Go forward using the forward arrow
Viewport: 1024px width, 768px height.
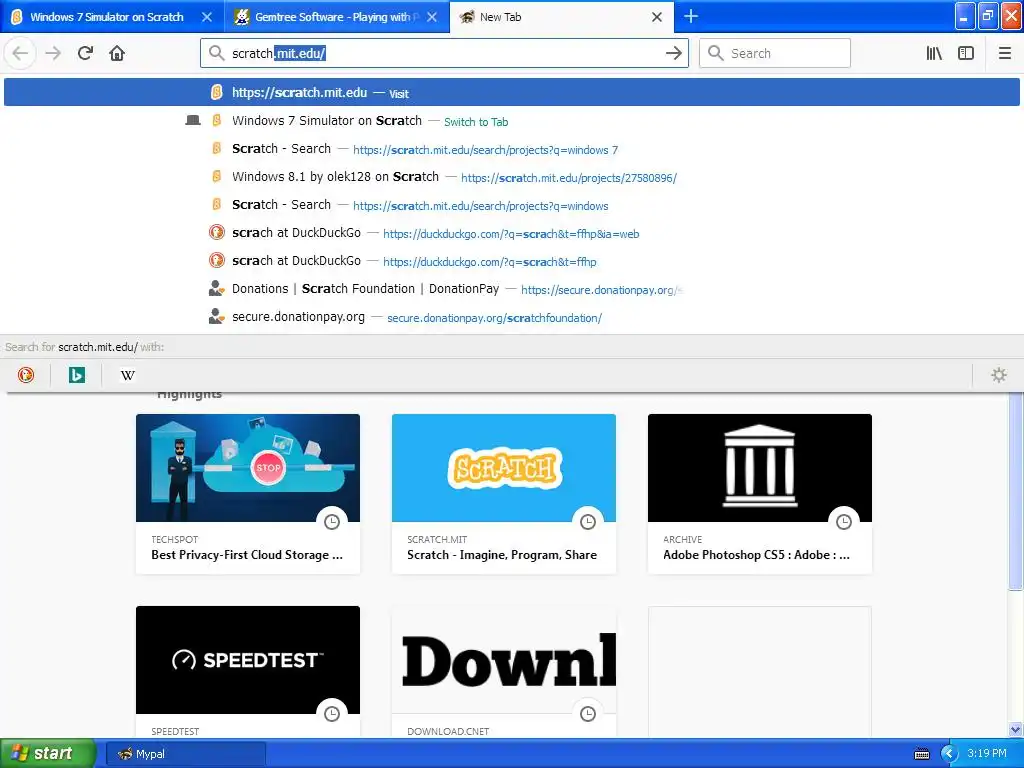coord(53,53)
